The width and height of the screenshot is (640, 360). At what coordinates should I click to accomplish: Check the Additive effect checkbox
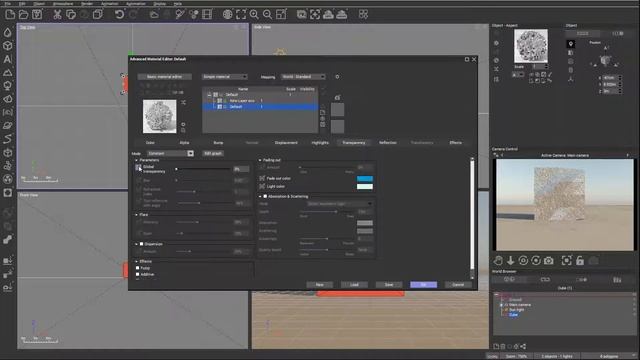click(138, 274)
